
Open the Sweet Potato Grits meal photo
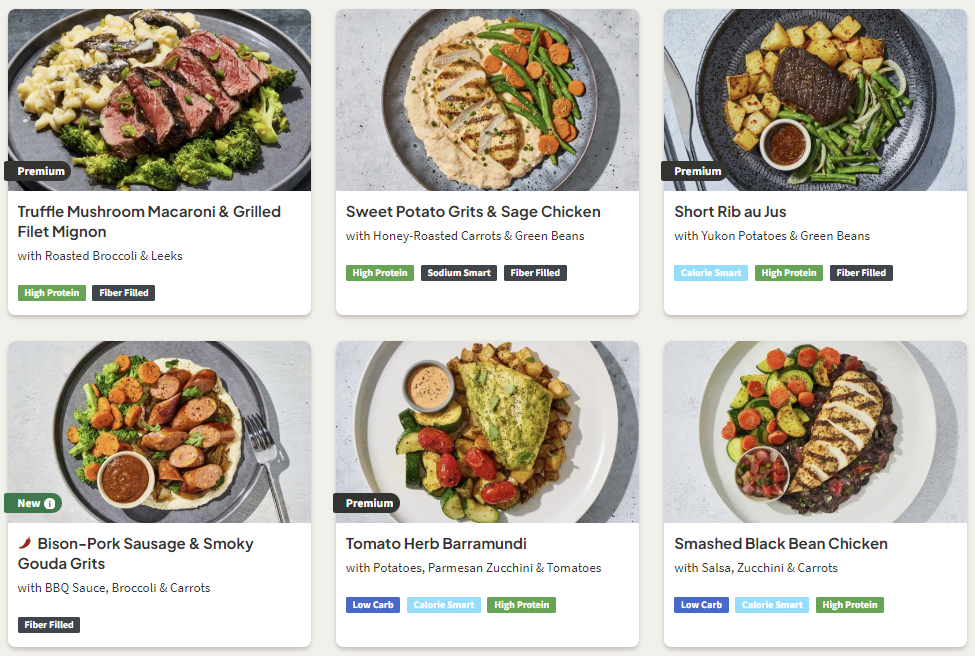(487, 100)
